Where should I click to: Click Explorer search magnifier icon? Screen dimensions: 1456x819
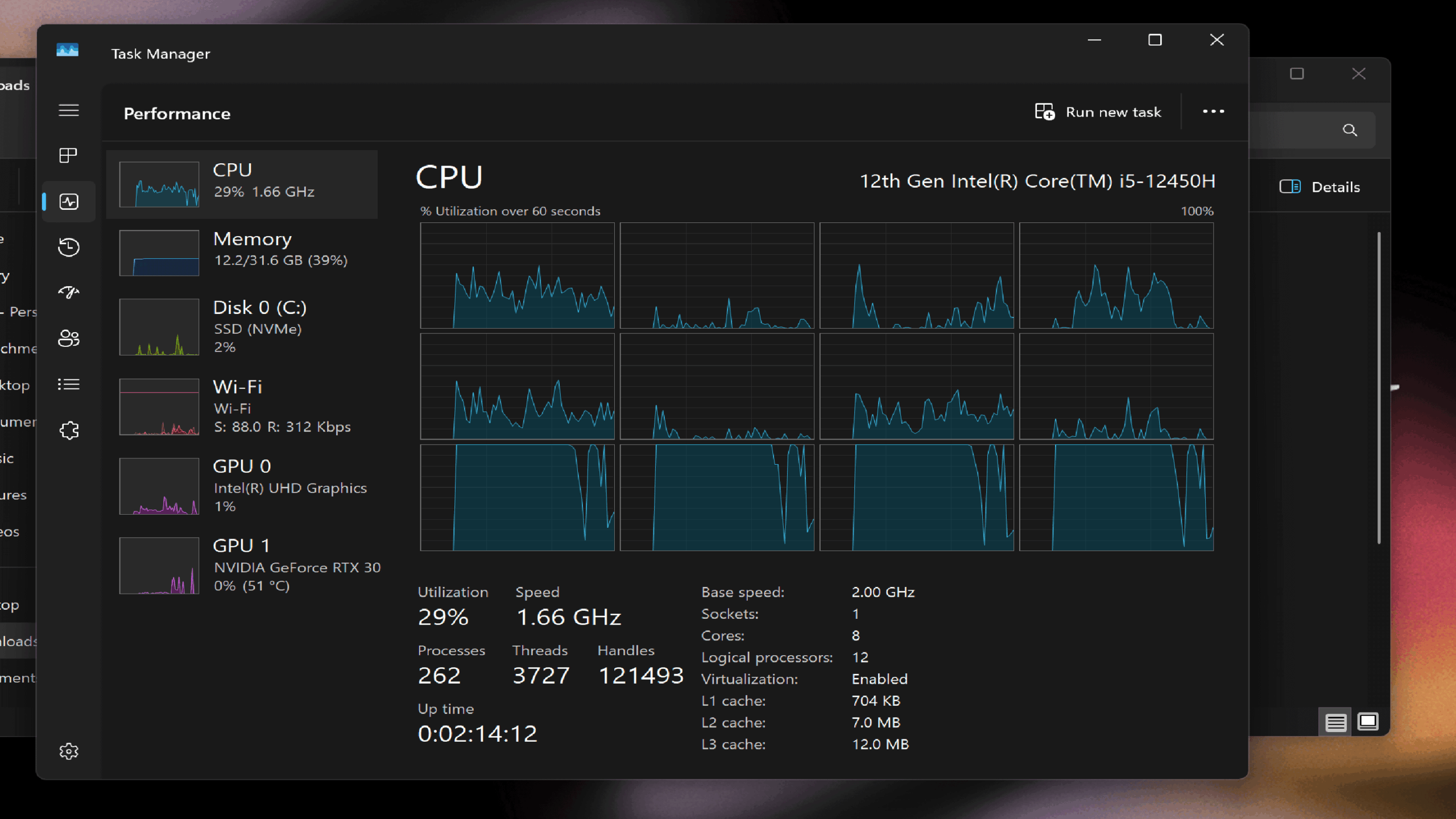click(x=1350, y=130)
